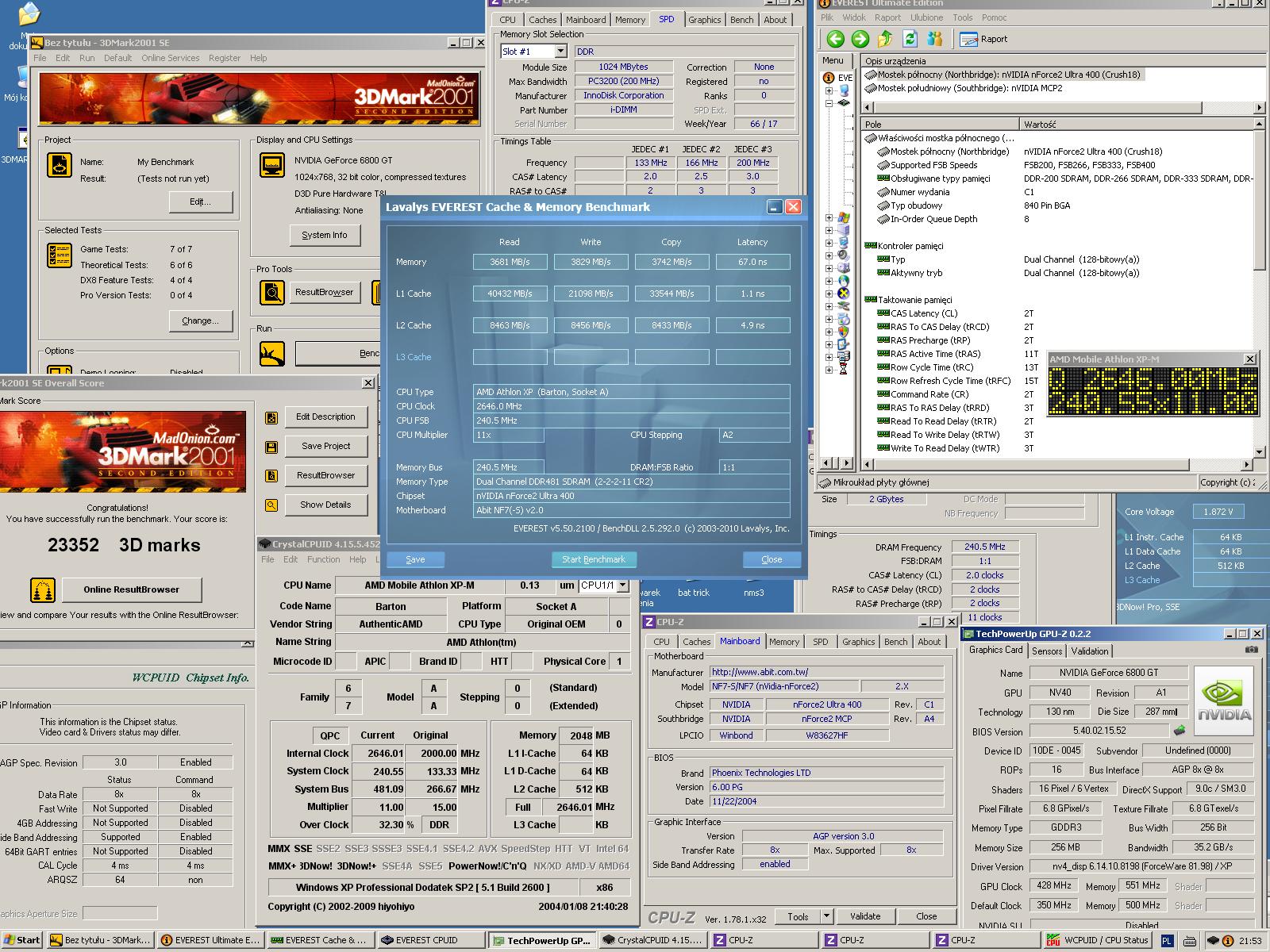
Task: Click the Pro Tools ResultBrowser magnifier icon
Action: [x=272, y=292]
